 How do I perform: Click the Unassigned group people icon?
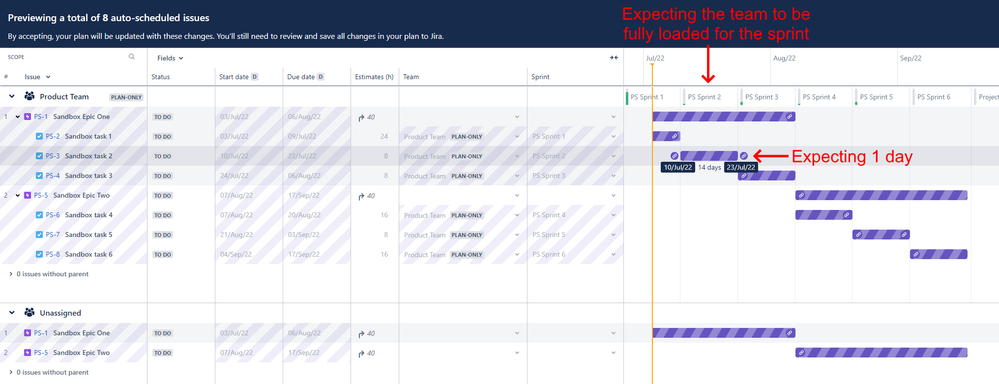click(x=29, y=313)
